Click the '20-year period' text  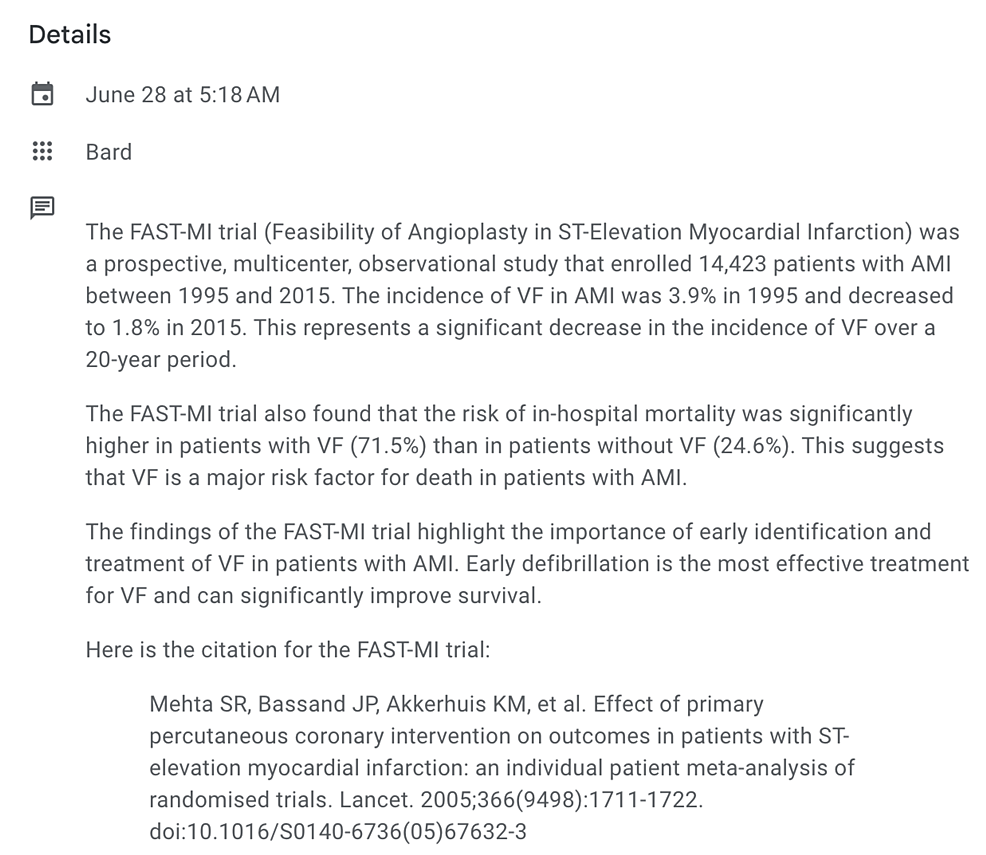160,360
